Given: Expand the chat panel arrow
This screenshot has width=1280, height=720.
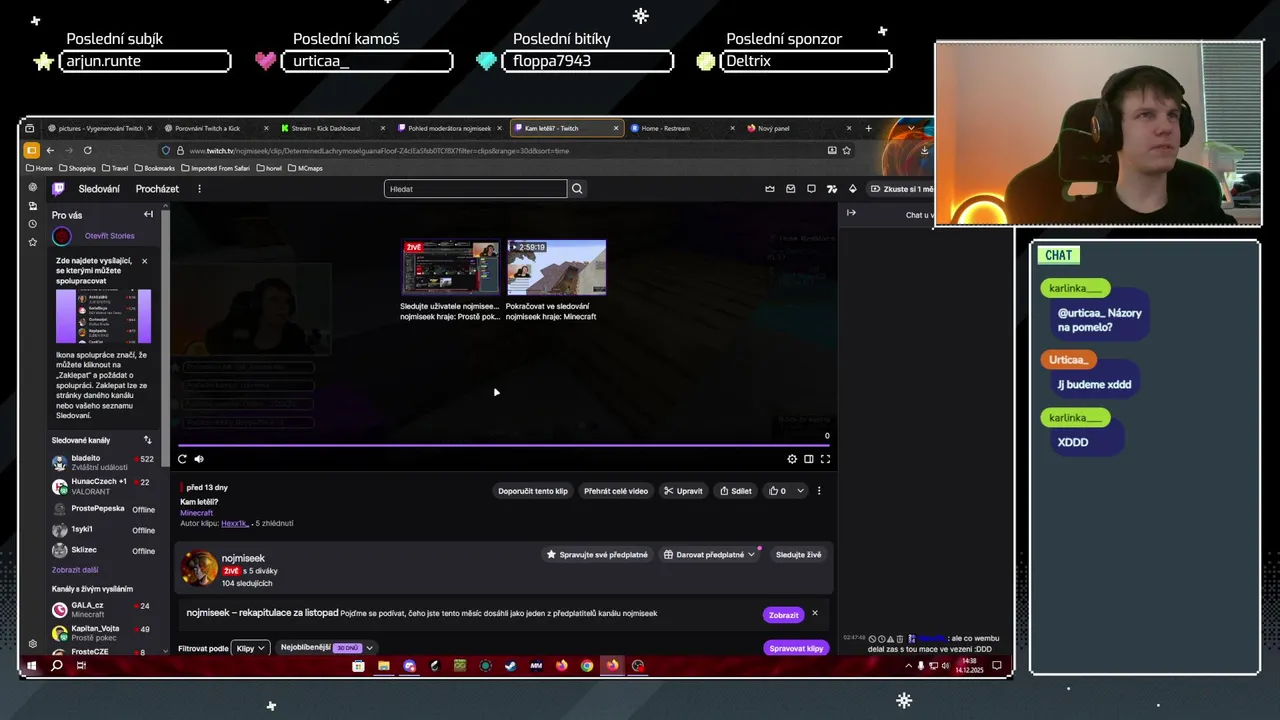Looking at the screenshot, I should (x=851, y=212).
